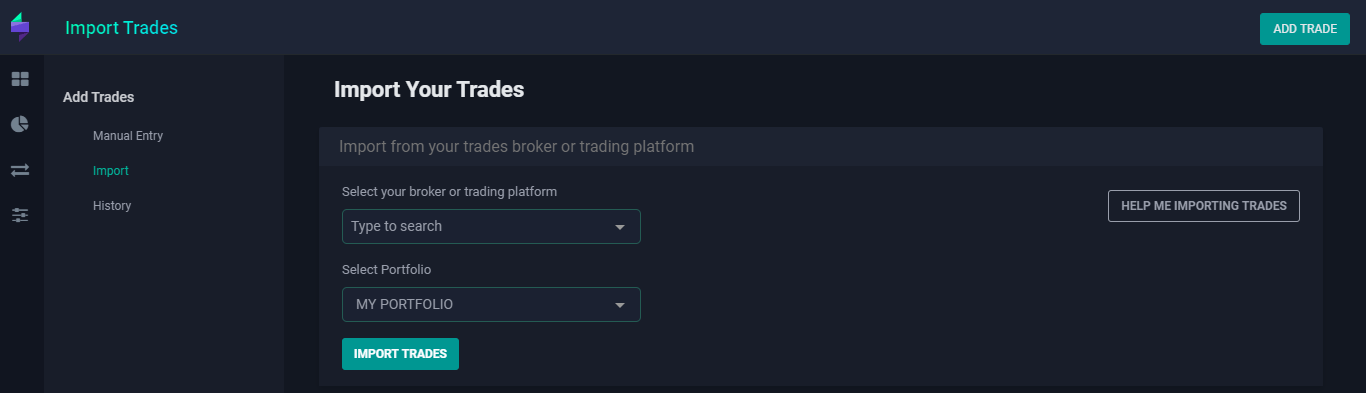1366x393 pixels.
Task: Click the 'Import from your trades broker' header
Action: (x=516, y=147)
